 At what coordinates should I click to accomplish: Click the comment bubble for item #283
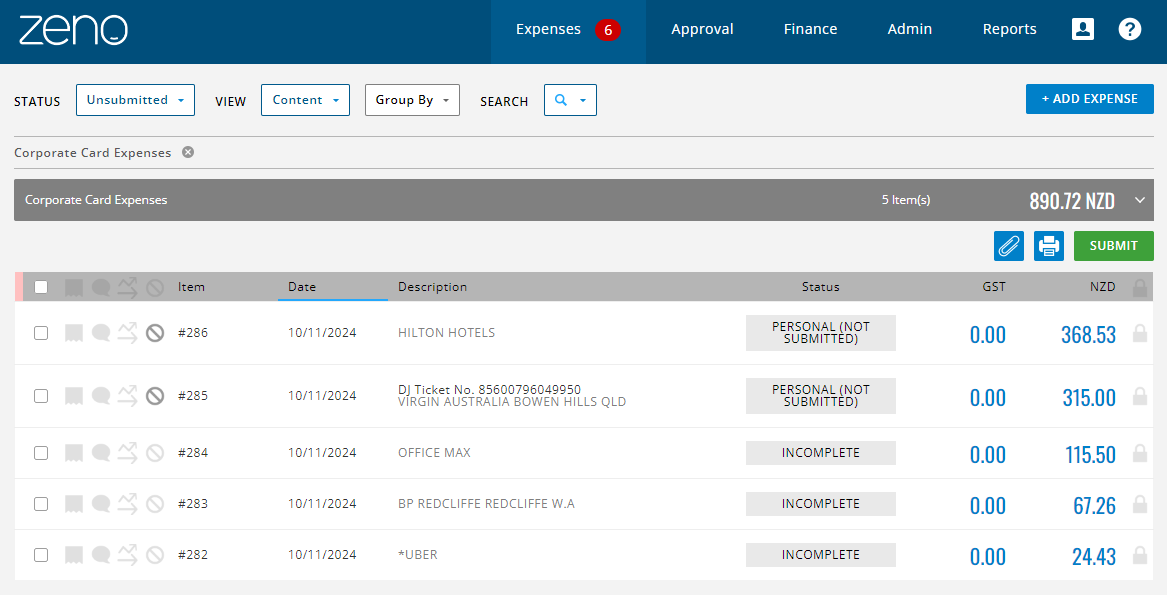tap(101, 504)
